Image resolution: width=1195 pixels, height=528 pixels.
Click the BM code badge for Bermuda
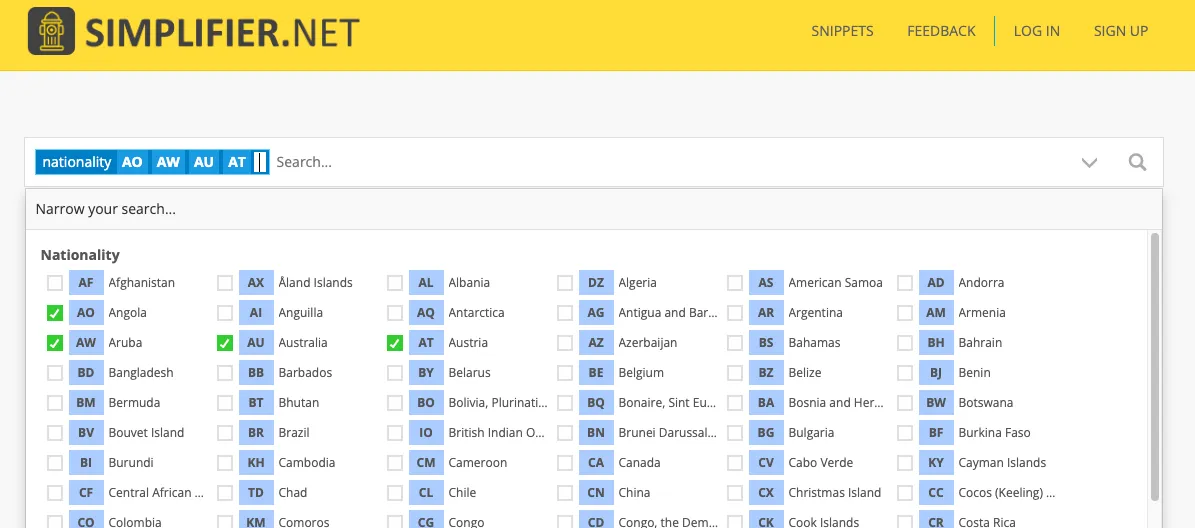click(x=86, y=402)
